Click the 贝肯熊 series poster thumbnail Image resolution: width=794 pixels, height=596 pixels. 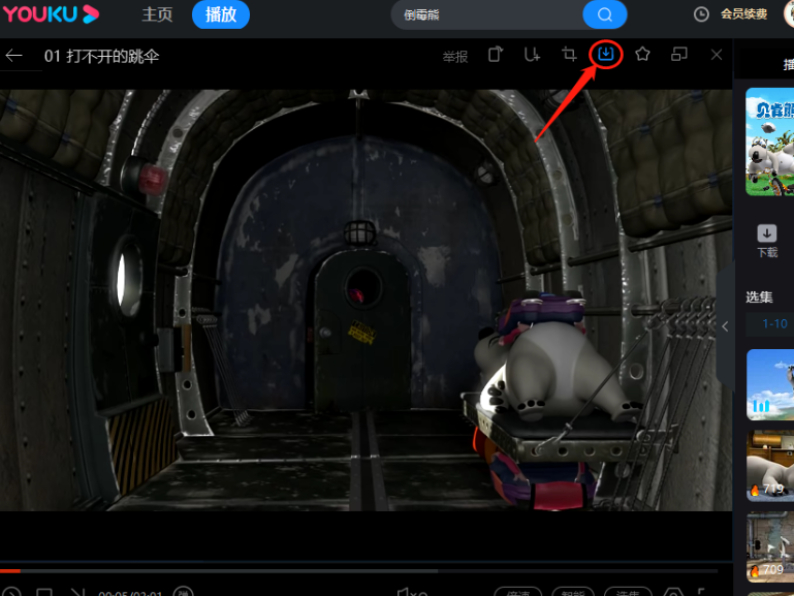tap(770, 142)
